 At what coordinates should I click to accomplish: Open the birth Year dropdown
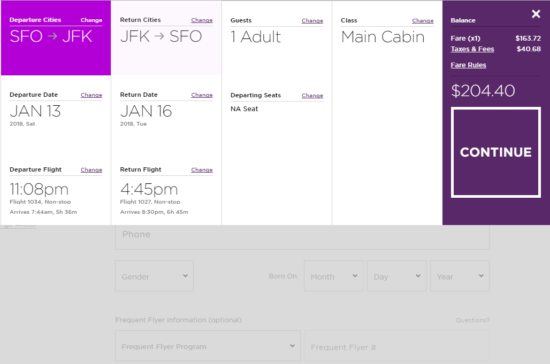[460, 276]
